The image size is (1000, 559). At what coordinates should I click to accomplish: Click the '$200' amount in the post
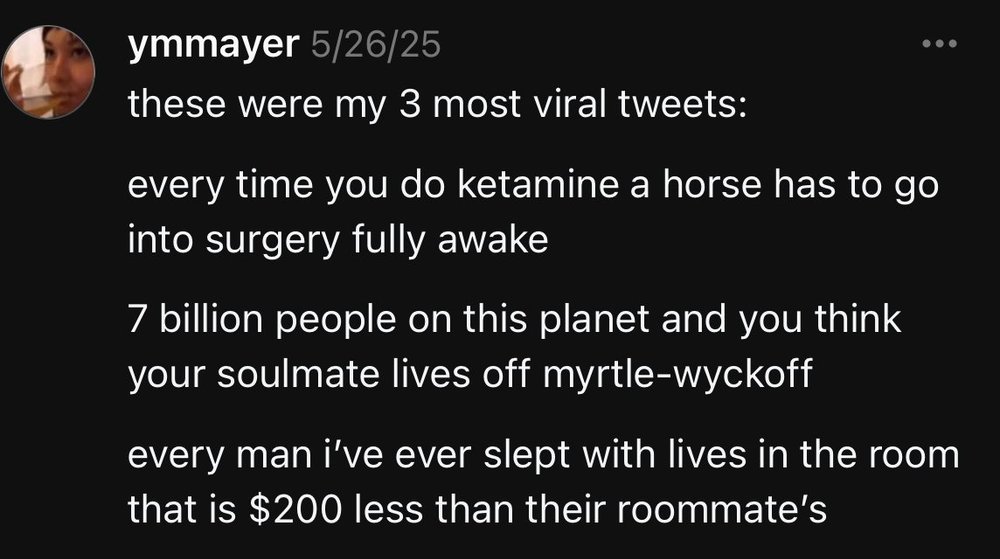pyautogui.click(x=295, y=509)
